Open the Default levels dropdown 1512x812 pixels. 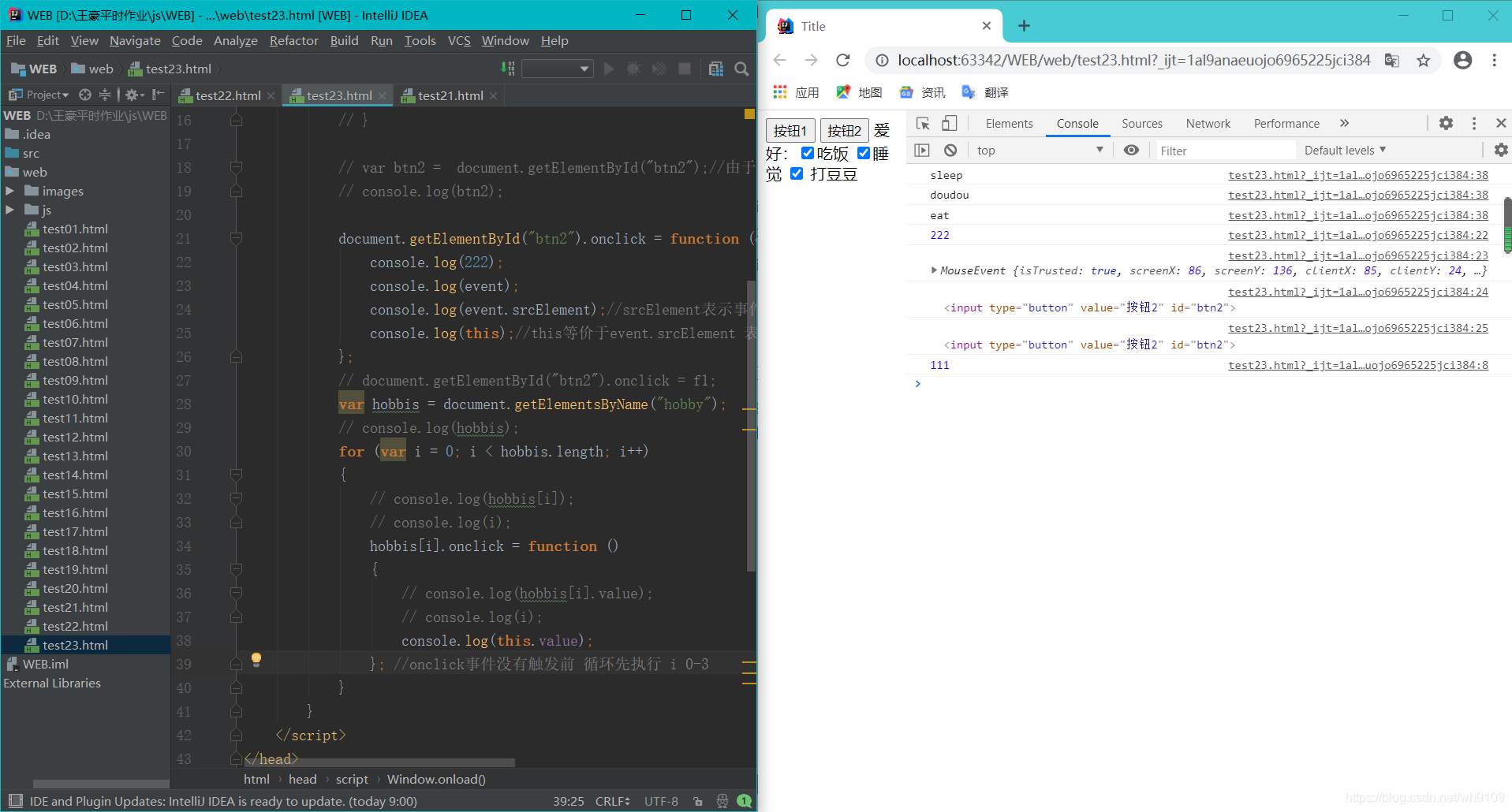(x=1345, y=150)
